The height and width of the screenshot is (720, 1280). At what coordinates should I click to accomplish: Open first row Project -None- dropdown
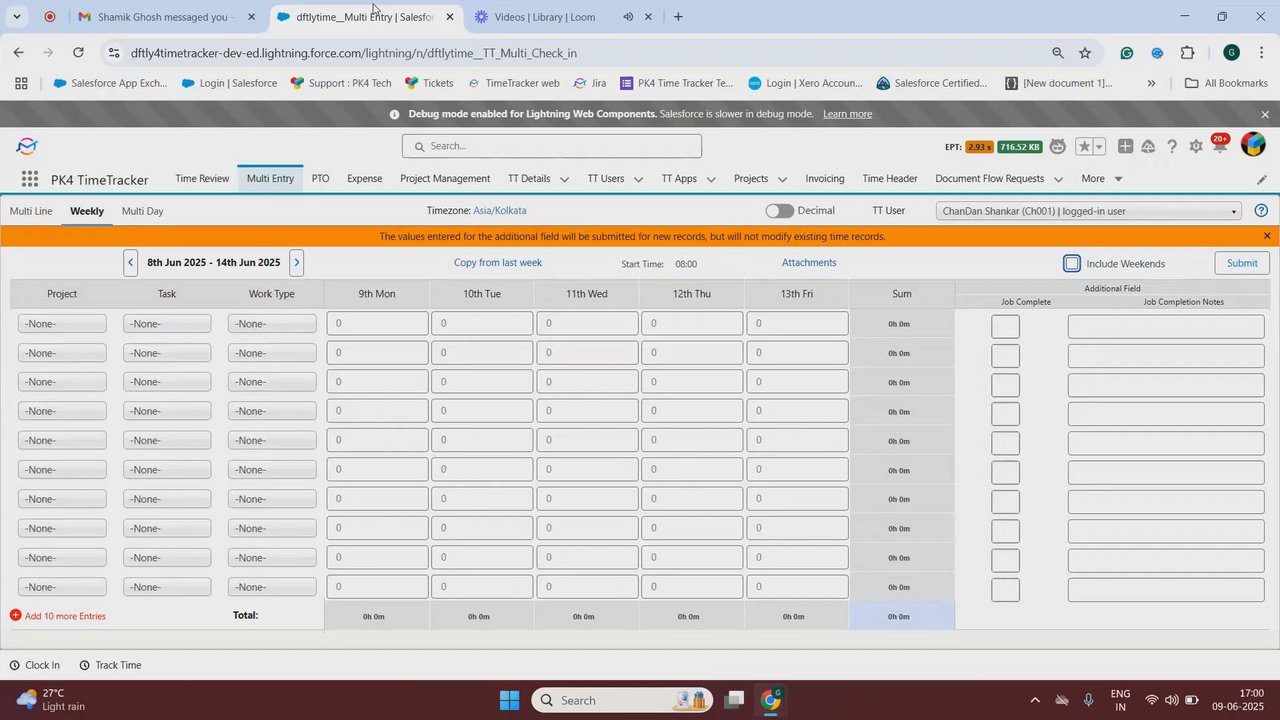tap(62, 324)
